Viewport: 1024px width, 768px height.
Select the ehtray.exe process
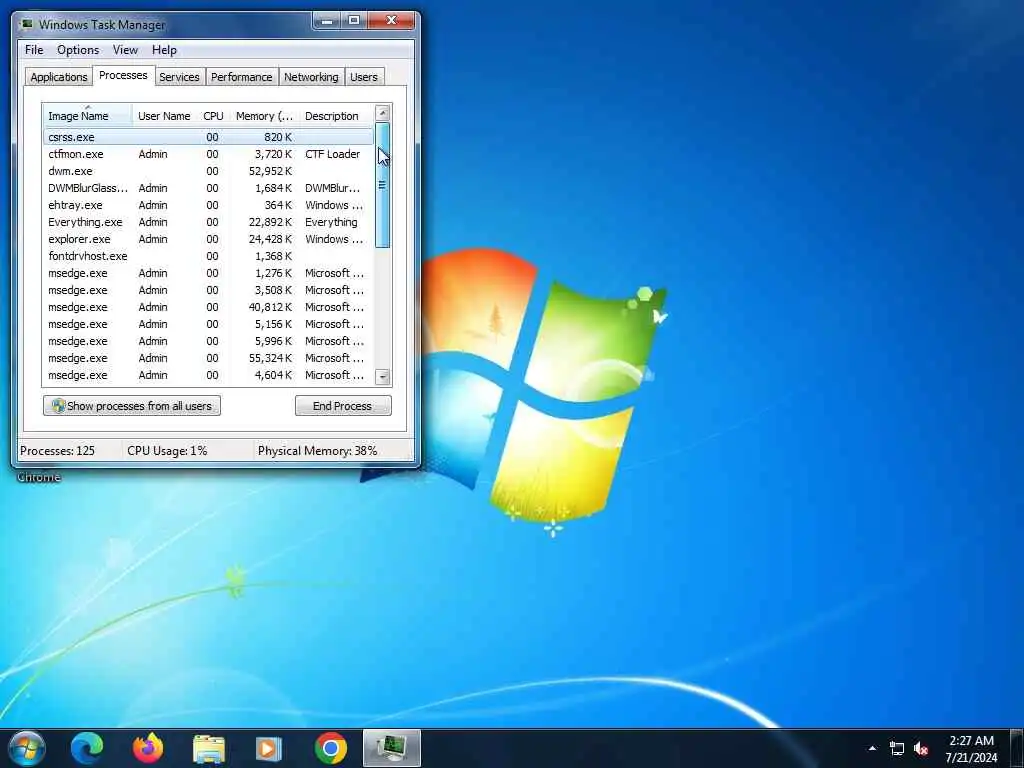coord(208,205)
